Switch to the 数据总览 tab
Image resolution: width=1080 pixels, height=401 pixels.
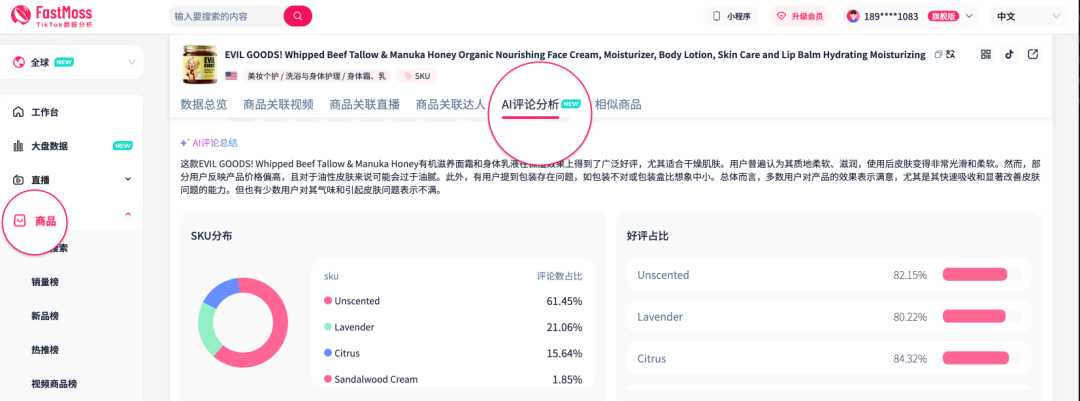pyautogui.click(x=203, y=105)
